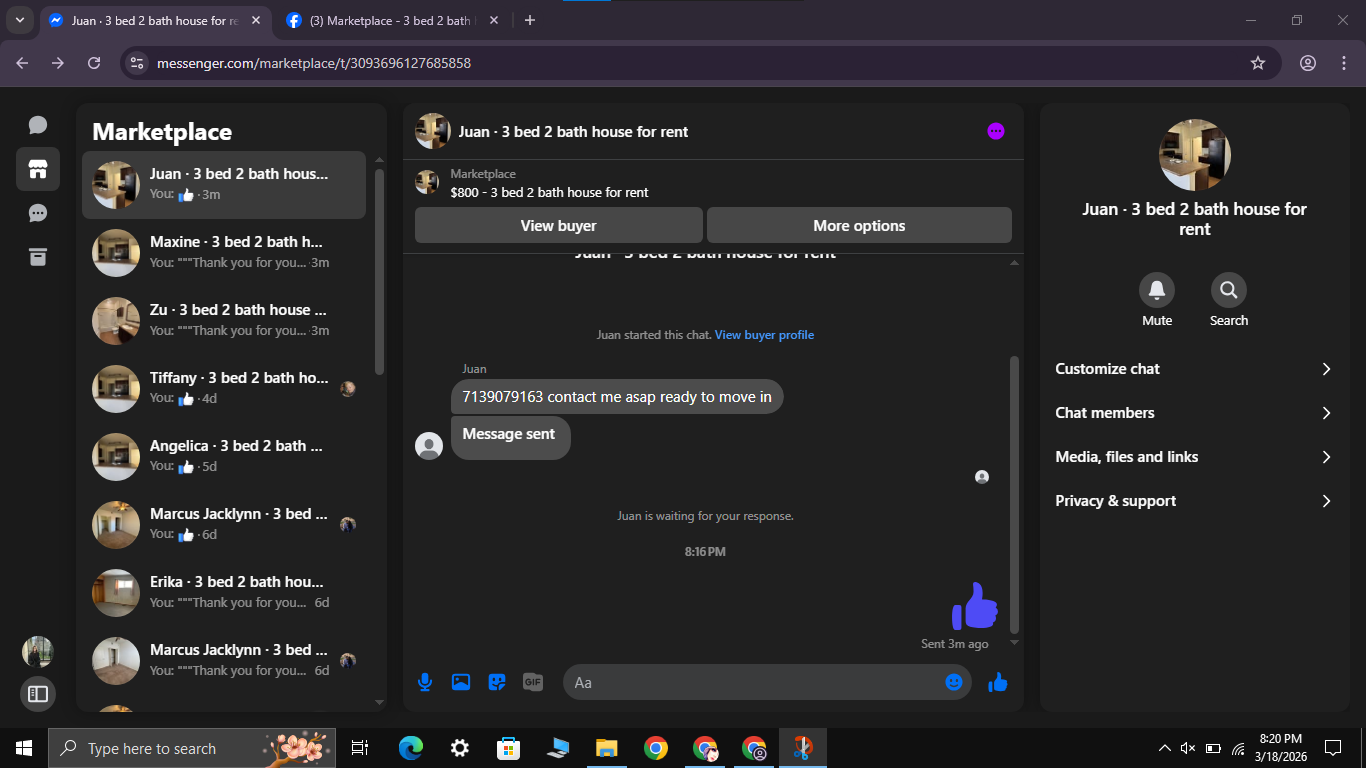Expand Media, files and links section
Viewport: 1366px width, 768px height.
(1194, 457)
